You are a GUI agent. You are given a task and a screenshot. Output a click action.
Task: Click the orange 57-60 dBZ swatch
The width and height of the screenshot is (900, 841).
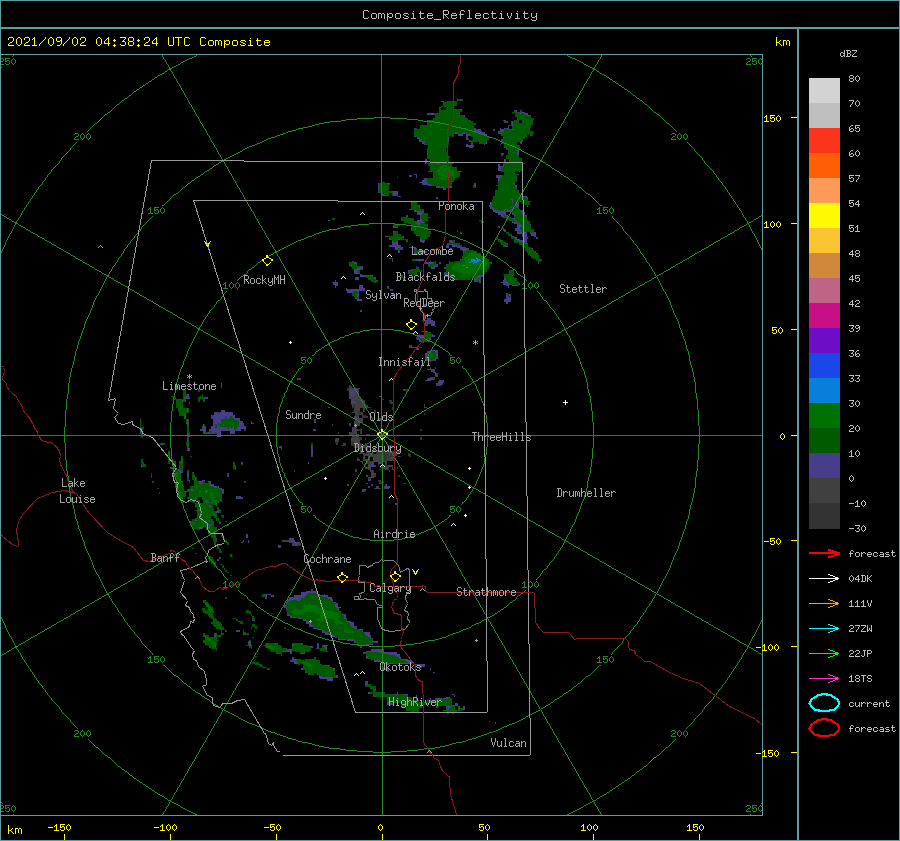click(x=824, y=166)
